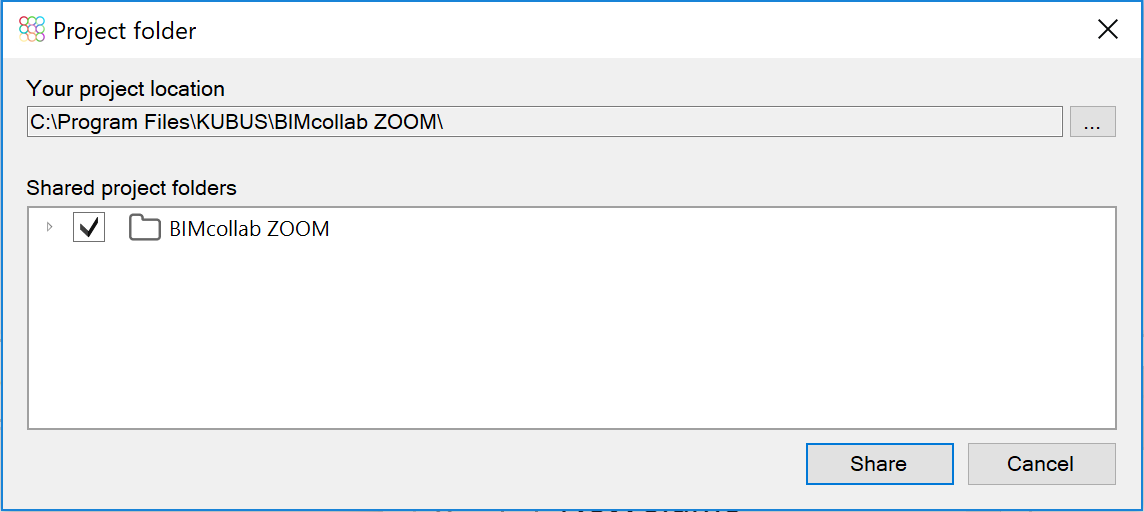The height and width of the screenshot is (512, 1144).
Task: Click the "Shared project folders" label
Action: click(x=131, y=188)
